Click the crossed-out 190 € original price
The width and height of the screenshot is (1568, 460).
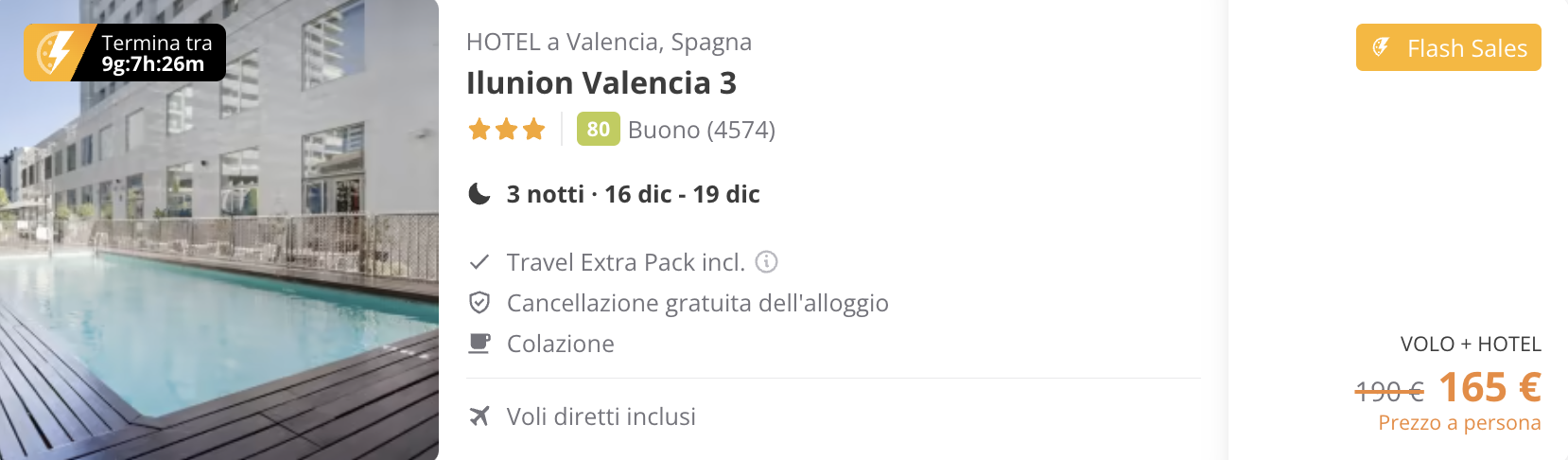(1389, 390)
